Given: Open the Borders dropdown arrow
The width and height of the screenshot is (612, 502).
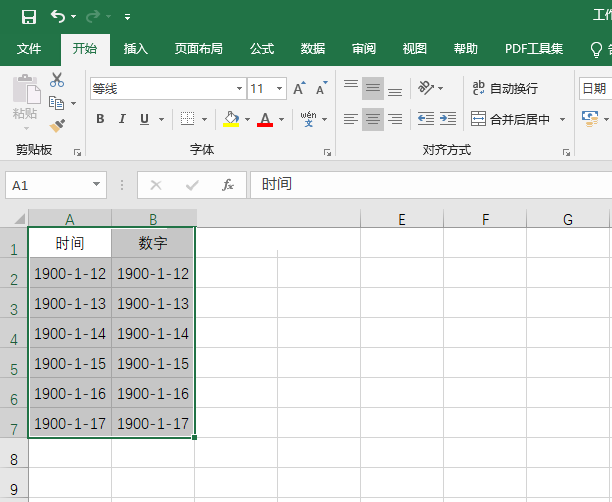Looking at the screenshot, I should 204,119.
